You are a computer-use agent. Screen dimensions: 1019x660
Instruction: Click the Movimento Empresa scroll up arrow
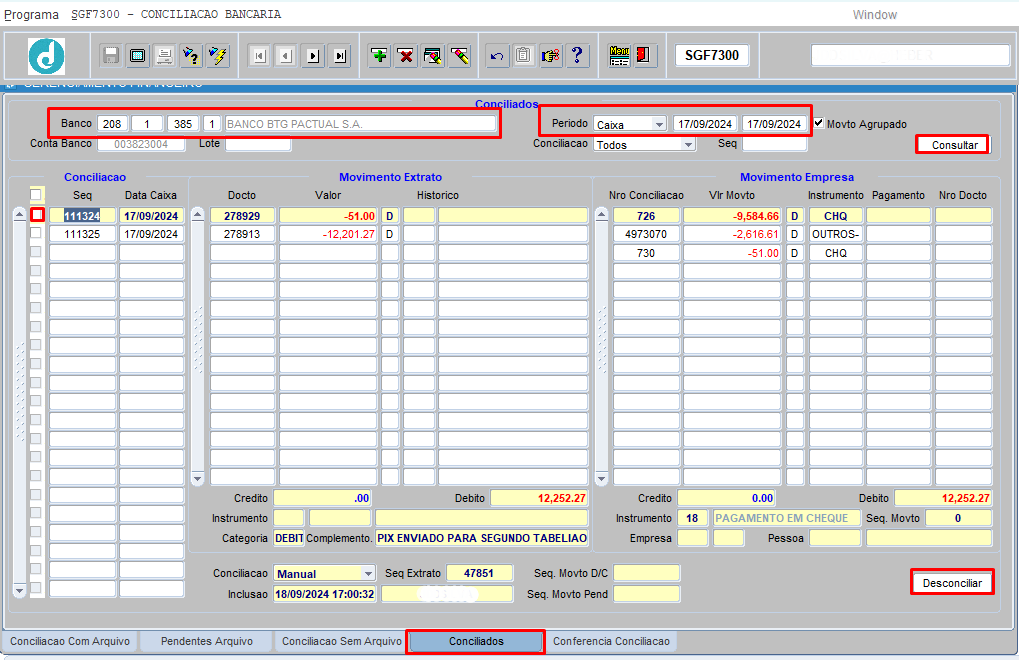(x=602, y=214)
